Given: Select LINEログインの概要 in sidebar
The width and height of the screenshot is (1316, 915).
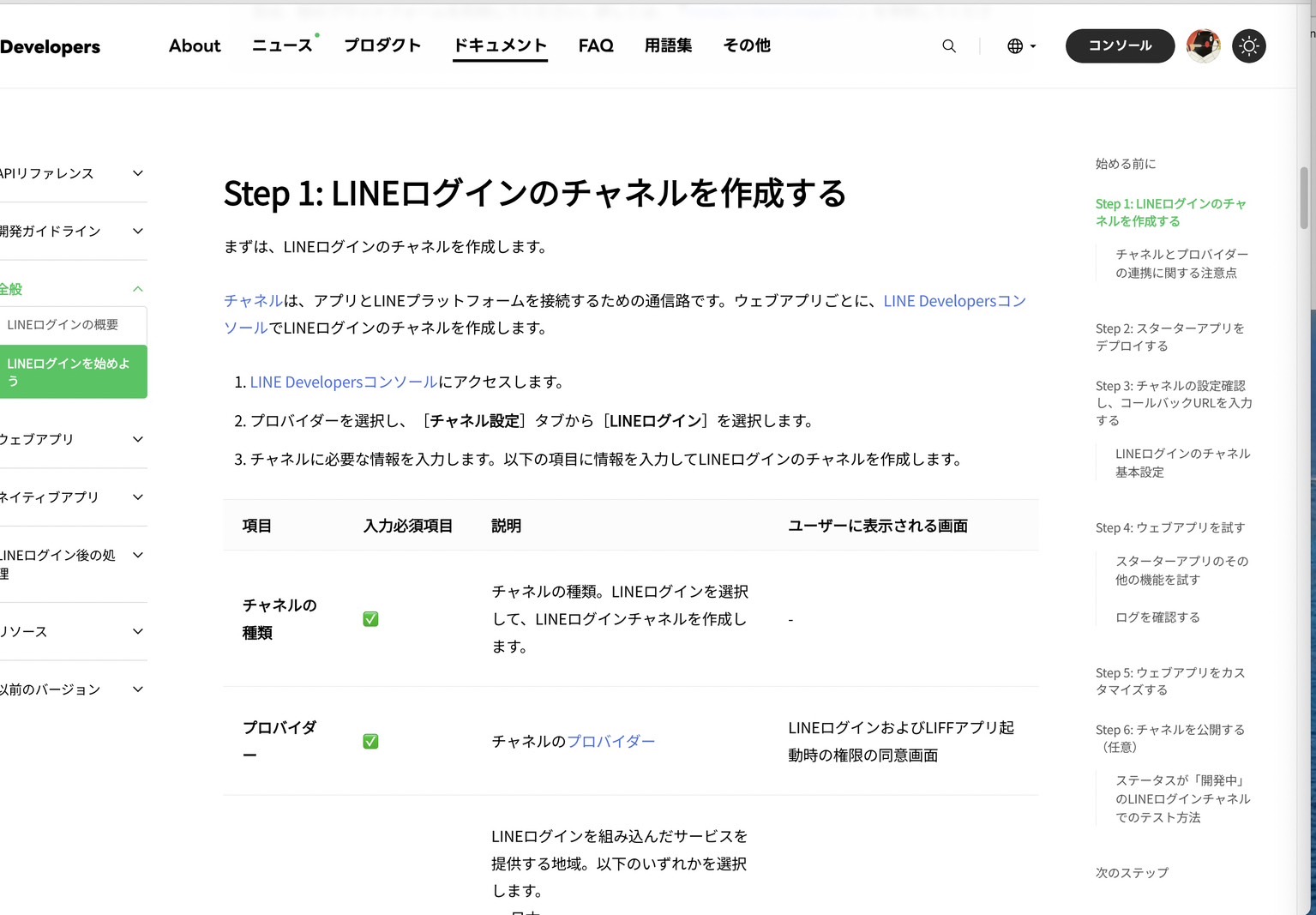Looking at the screenshot, I should (73, 325).
